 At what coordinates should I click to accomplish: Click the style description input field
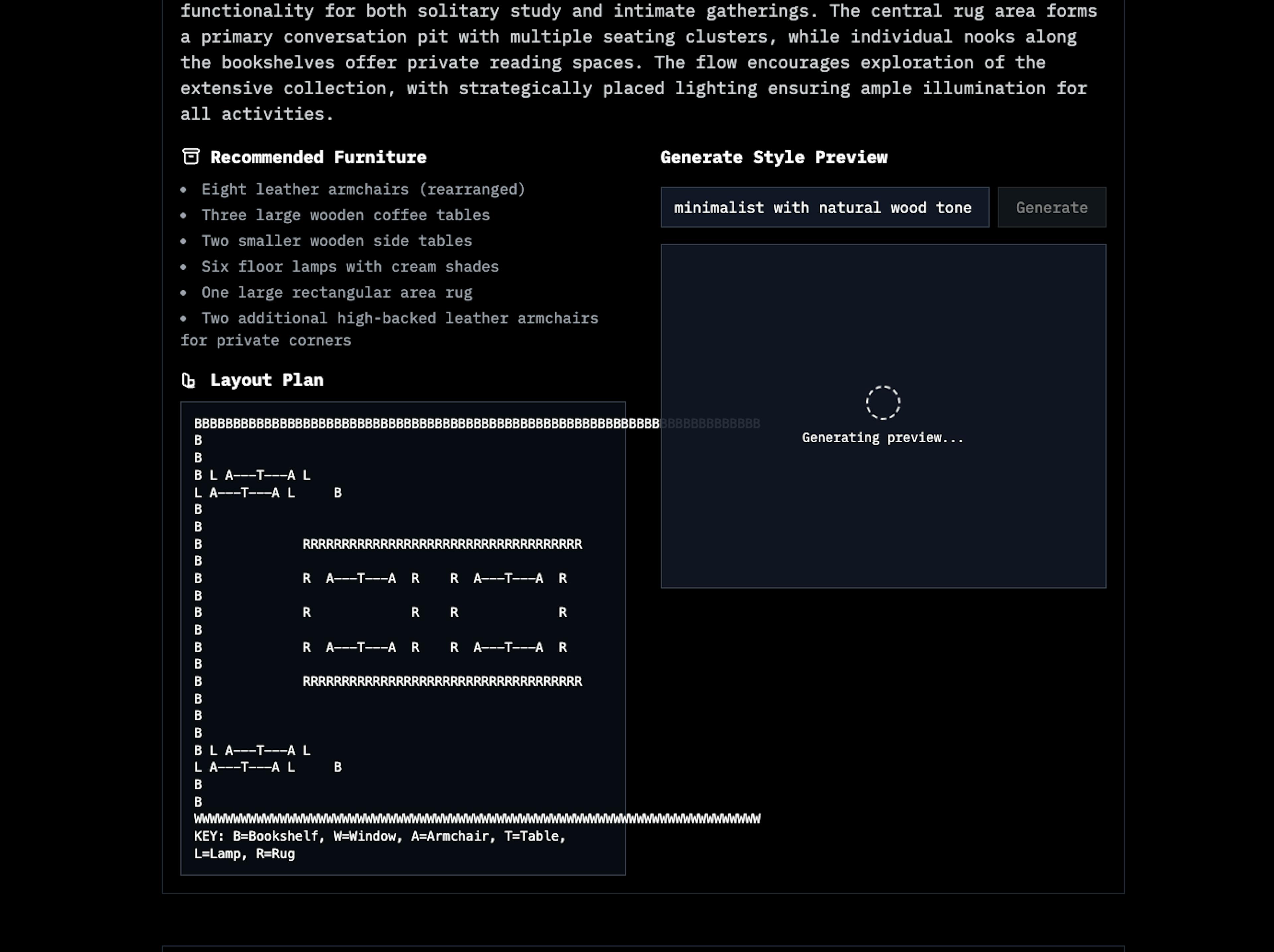click(x=824, y=207)
